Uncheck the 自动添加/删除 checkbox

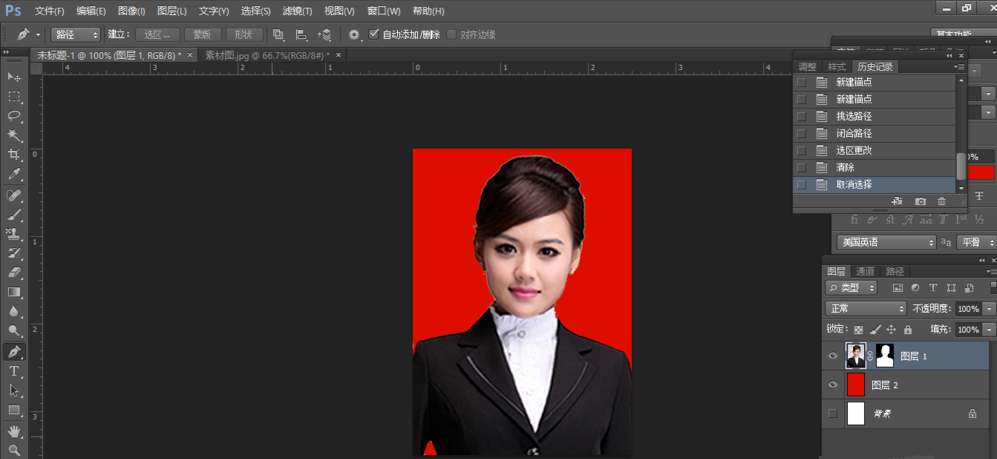(374, 35)
